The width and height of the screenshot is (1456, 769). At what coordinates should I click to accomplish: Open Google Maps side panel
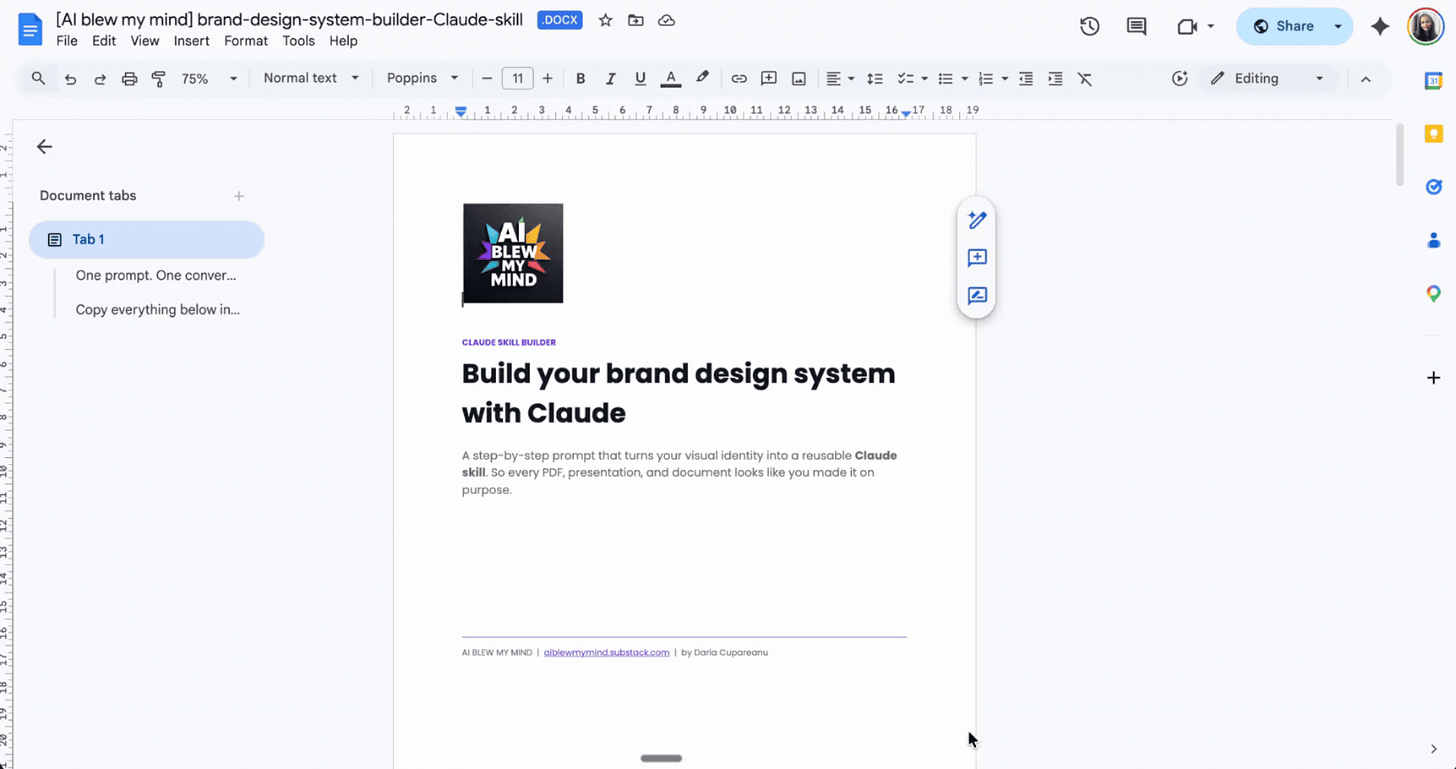tap(1433, 293)
